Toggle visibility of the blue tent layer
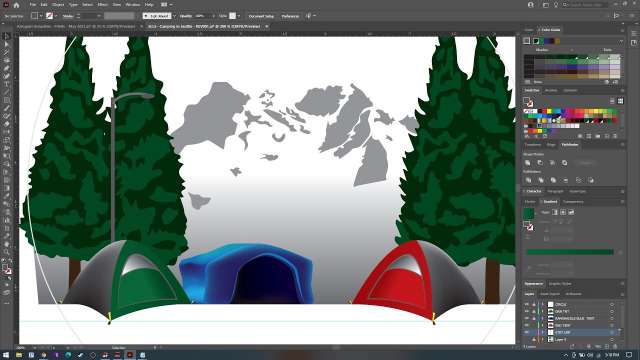 (x=527, y=318)
